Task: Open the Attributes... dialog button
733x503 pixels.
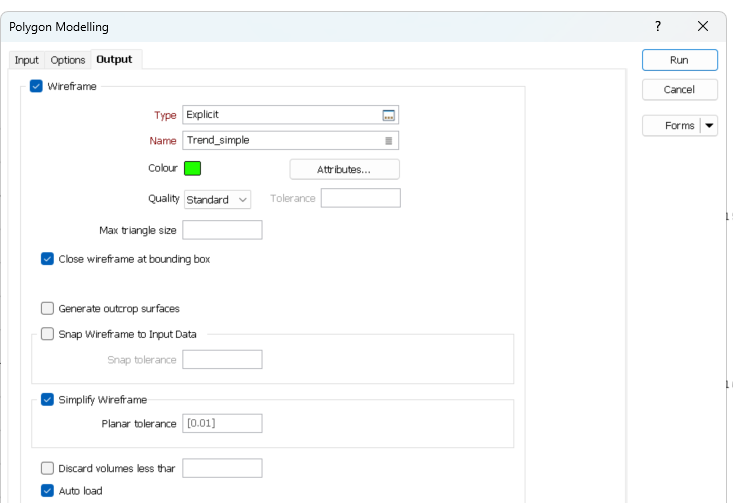Action: (344, 169)
